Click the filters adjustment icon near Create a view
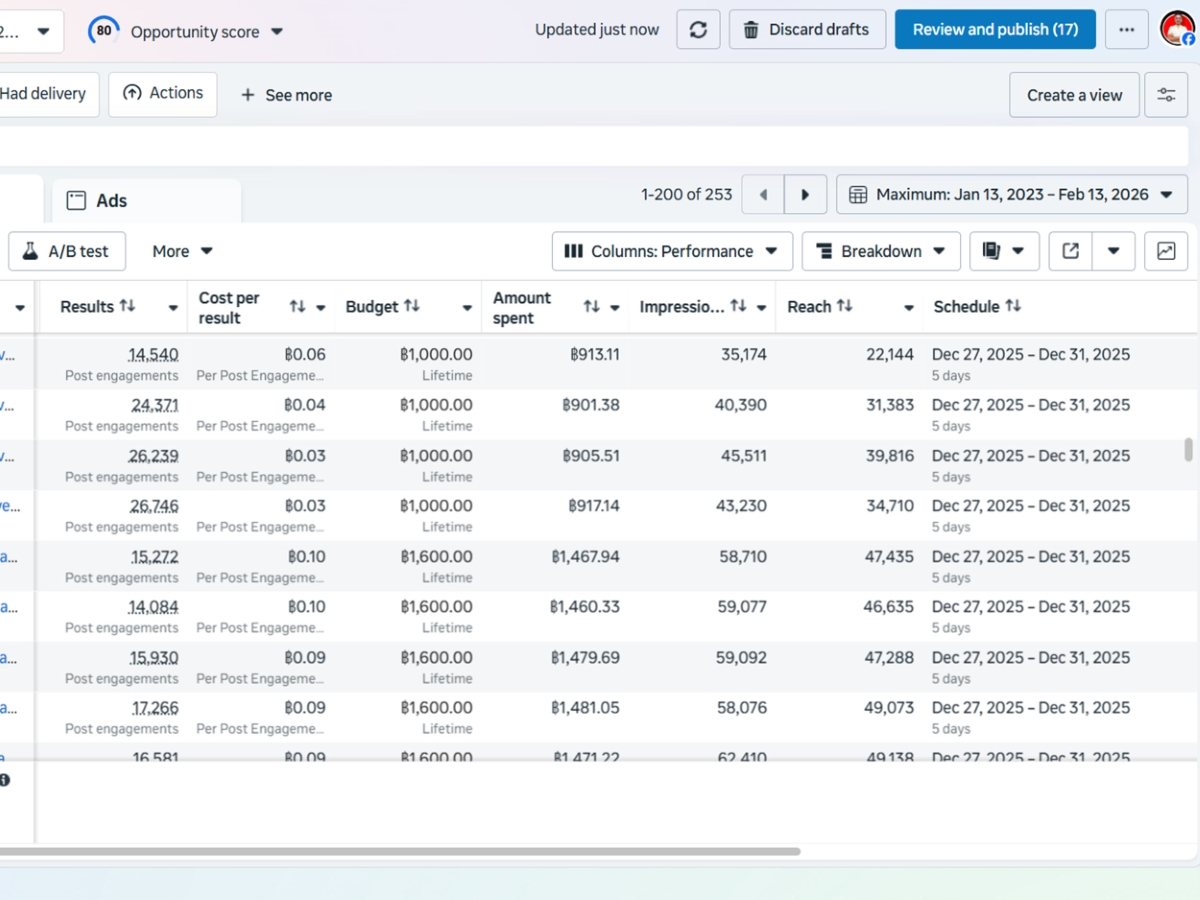Screen dimensions: 1200x900 click(x=1166, y=94)
